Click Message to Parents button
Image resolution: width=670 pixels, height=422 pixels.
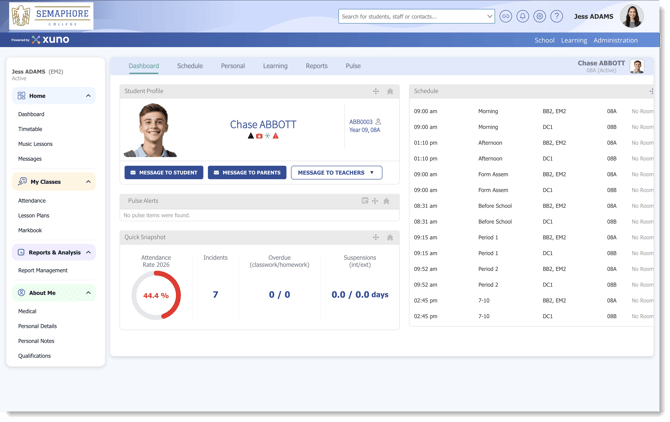pyautogui.click(x=247, y=173)
